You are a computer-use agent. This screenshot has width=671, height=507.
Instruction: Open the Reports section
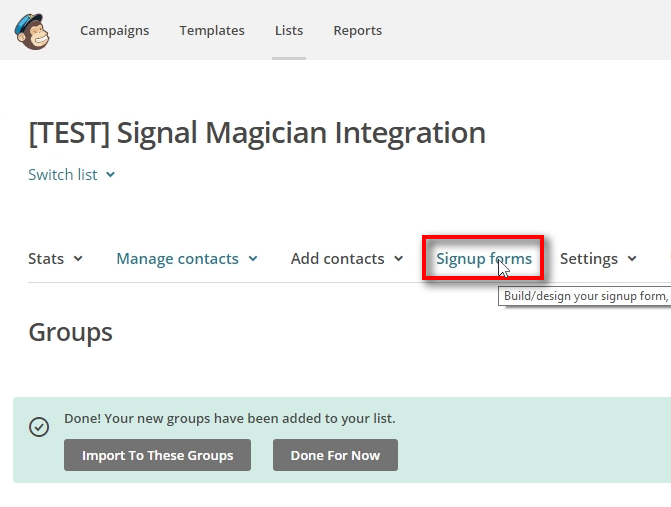pyautogui.click(x=357, y=30)
